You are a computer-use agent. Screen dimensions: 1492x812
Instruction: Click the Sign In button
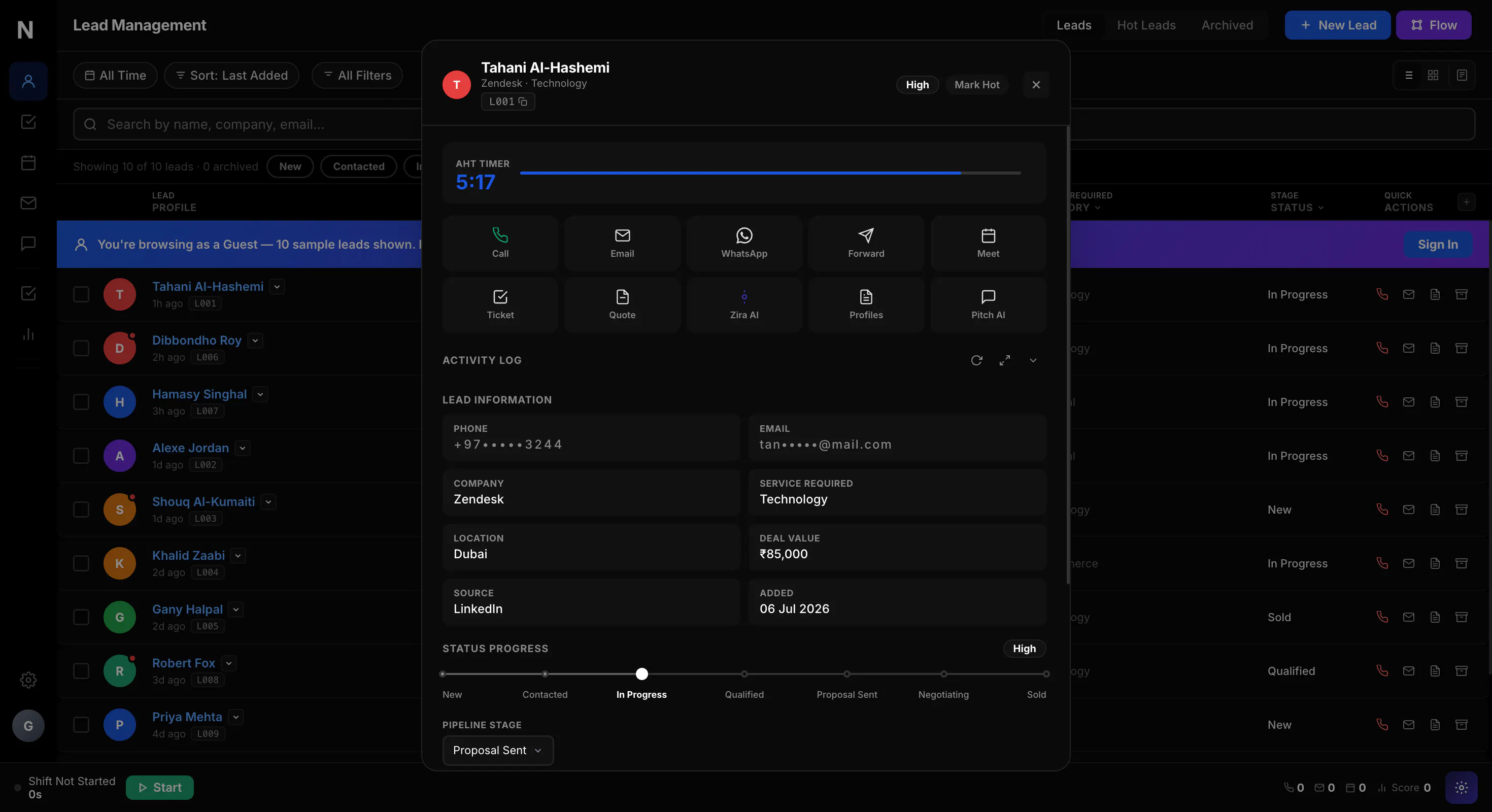[x=1438, y=245]
